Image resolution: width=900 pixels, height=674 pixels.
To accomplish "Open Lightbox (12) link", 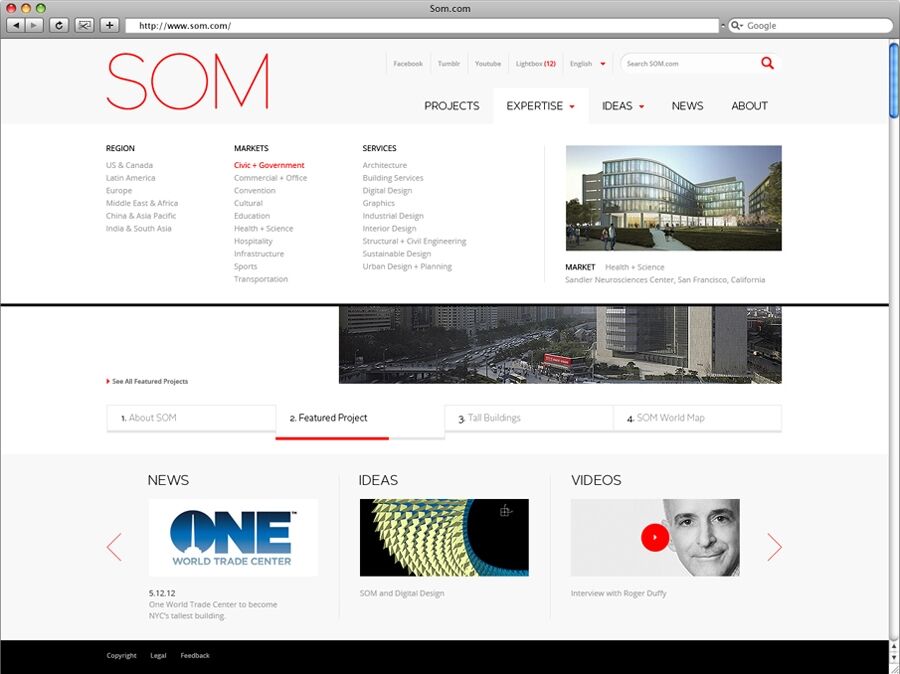I will click(x=536, y=64).
